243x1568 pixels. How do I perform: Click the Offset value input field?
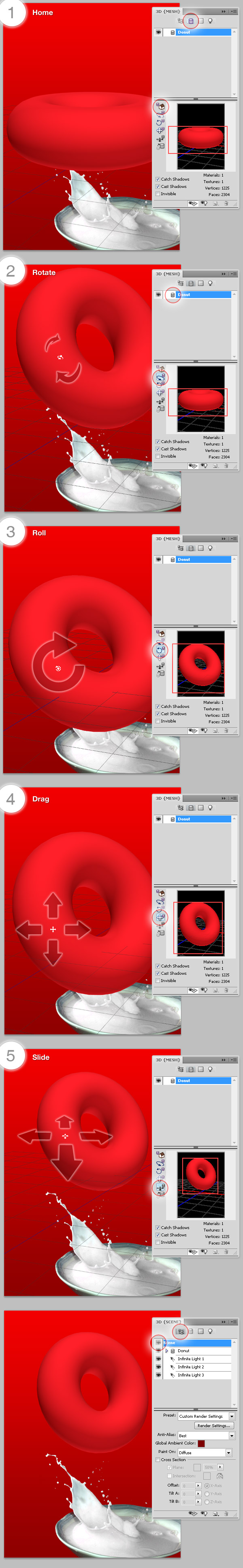pyautogui.click(x=188, y=1486)
